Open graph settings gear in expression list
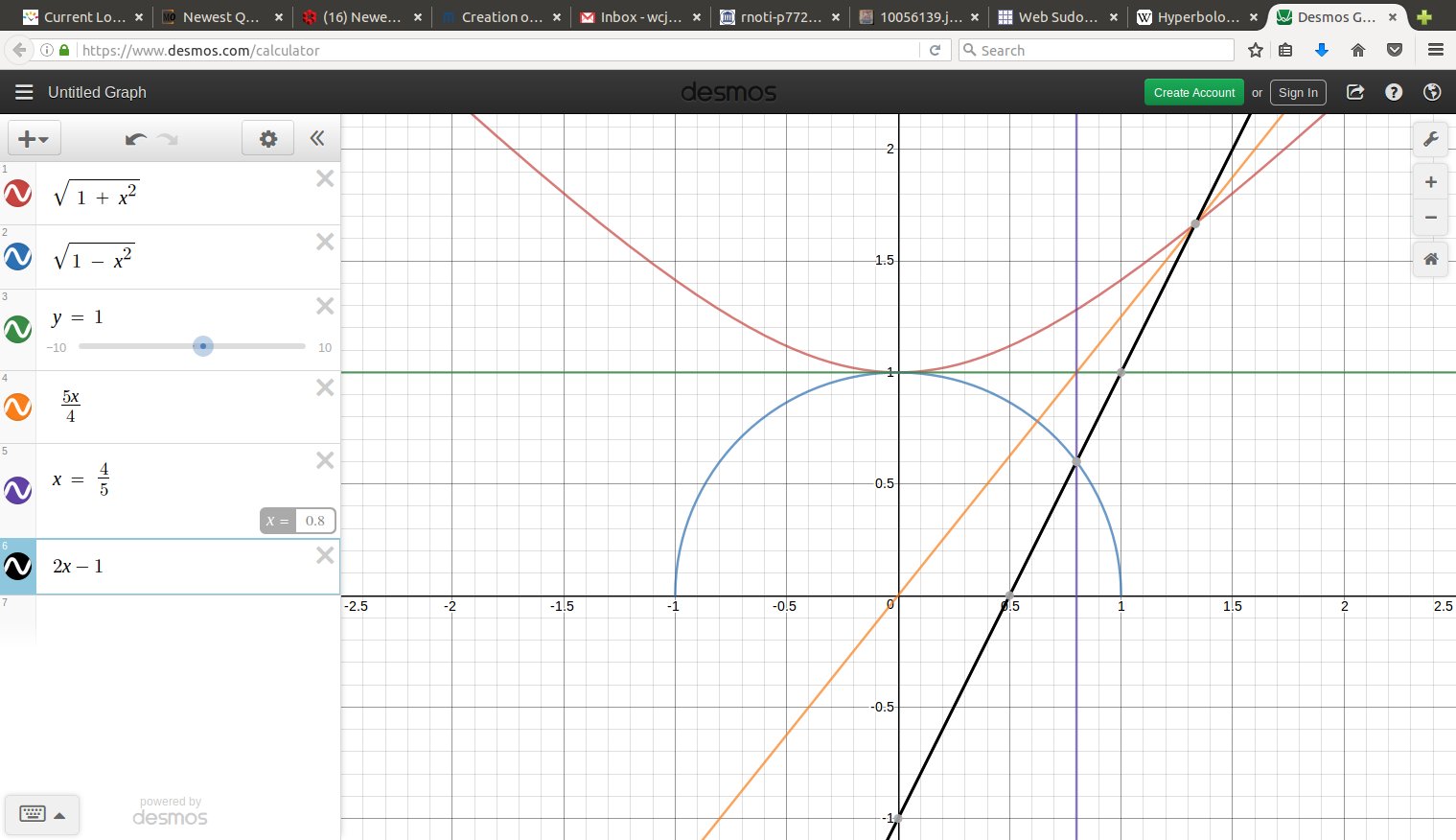 click(x=268, y=138)
